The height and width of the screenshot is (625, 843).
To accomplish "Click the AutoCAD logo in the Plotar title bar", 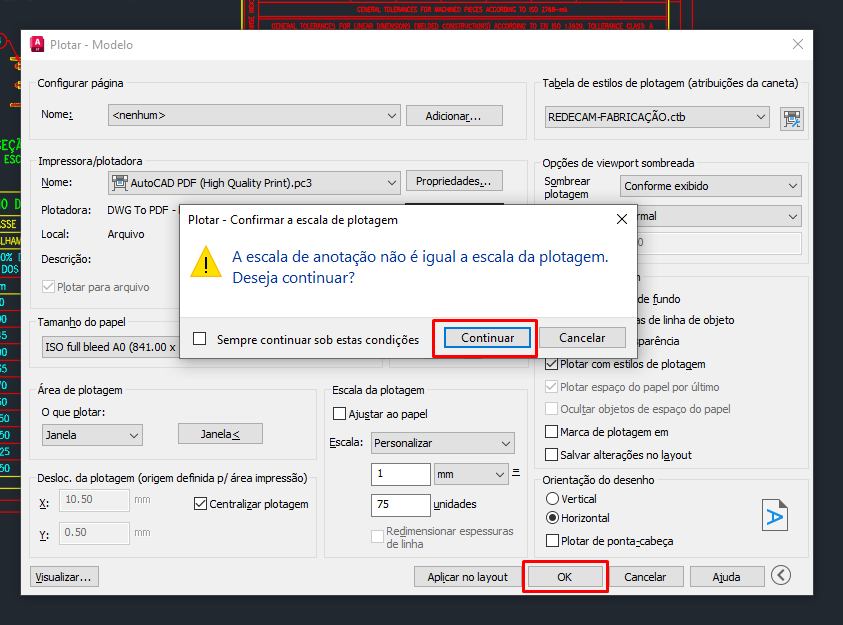I will click(x=38, y=45).
